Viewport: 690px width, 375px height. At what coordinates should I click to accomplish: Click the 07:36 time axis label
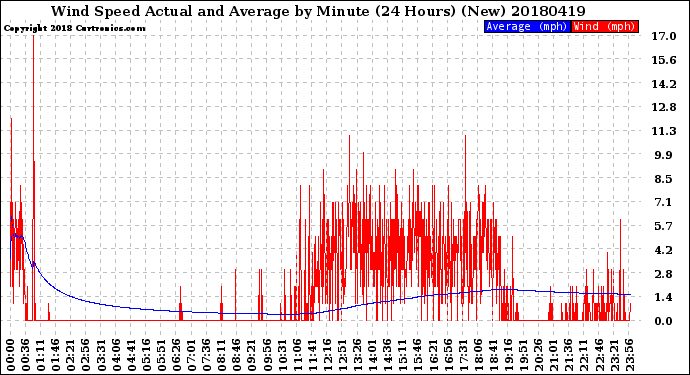pyautogui.click(x=206, y=355)
